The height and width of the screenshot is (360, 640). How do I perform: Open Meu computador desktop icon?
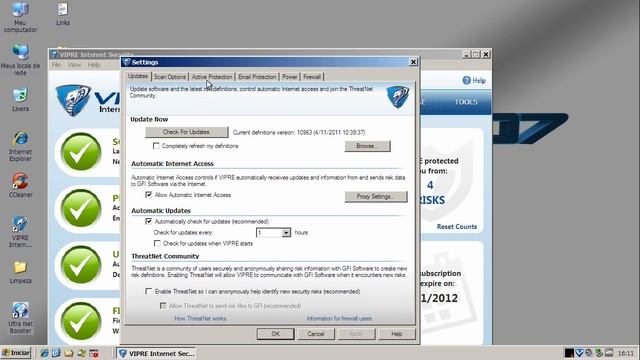20,16
